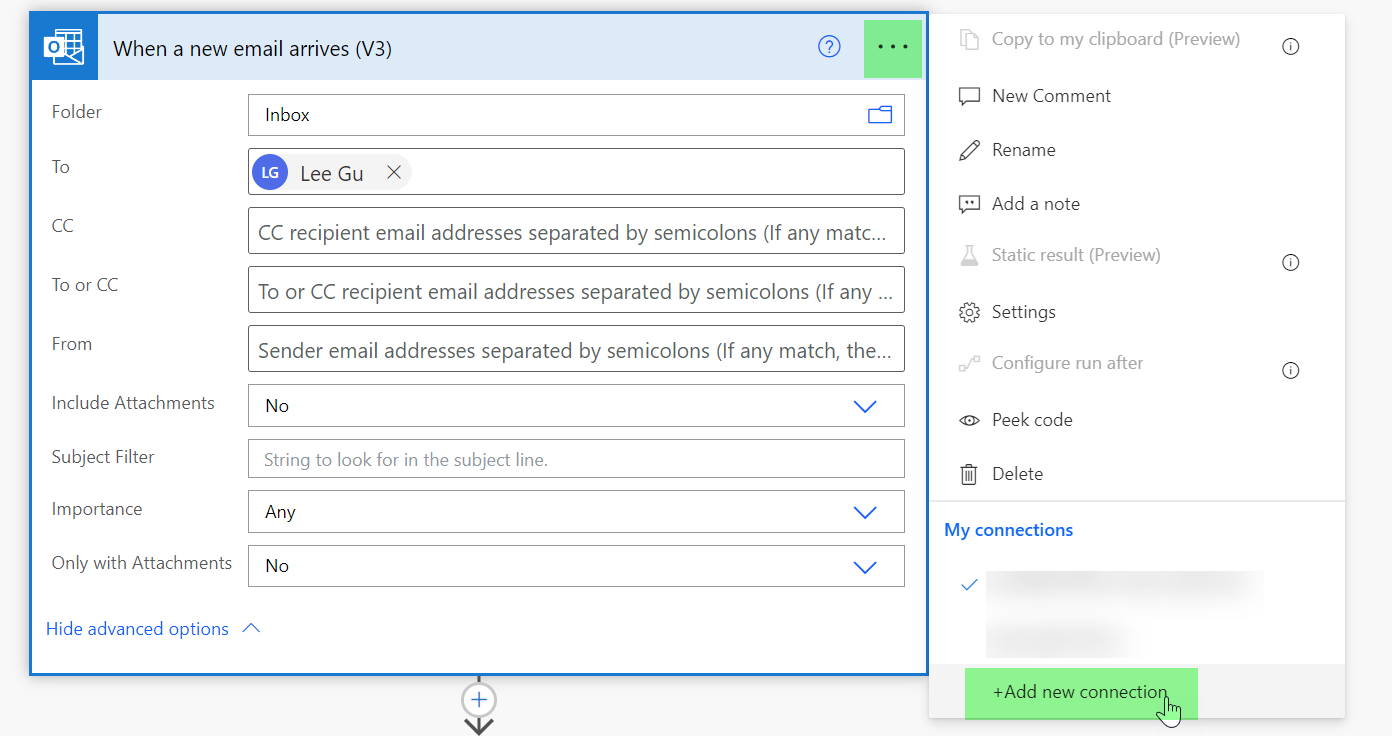
Task: Click the Subject Filter label
Action: point(103,457)
